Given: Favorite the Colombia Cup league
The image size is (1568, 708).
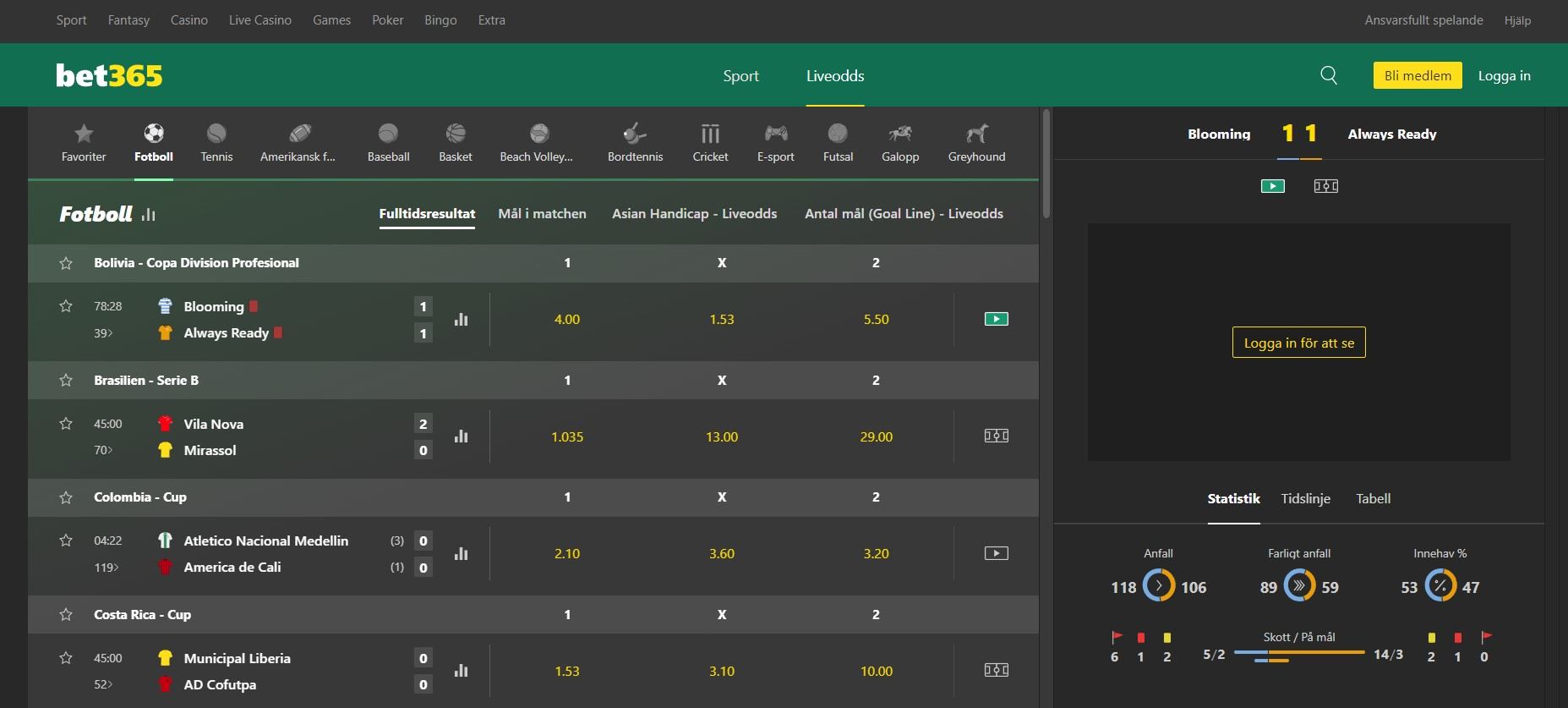Looking at the screenshot, I should click(66, 497).
